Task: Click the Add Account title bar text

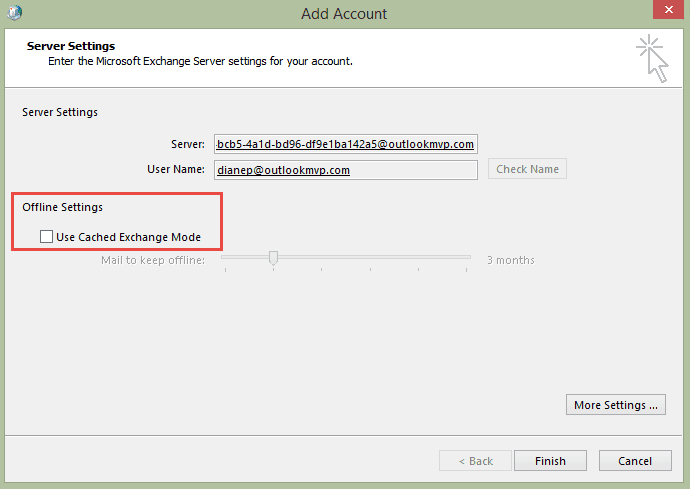Action: pos(344,14)
